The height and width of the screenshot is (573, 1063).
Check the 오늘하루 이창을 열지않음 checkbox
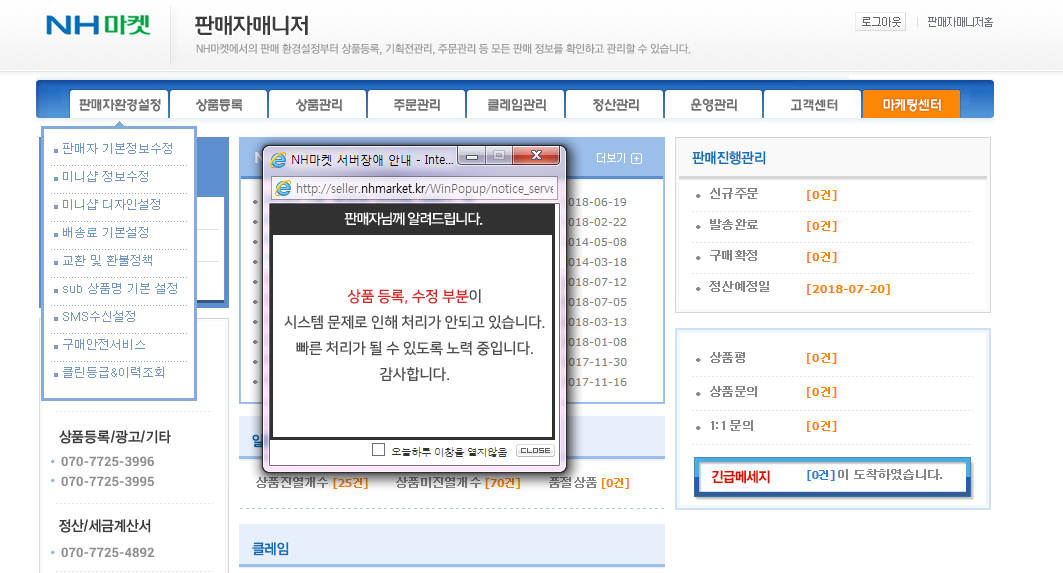(x=378, y=450)
